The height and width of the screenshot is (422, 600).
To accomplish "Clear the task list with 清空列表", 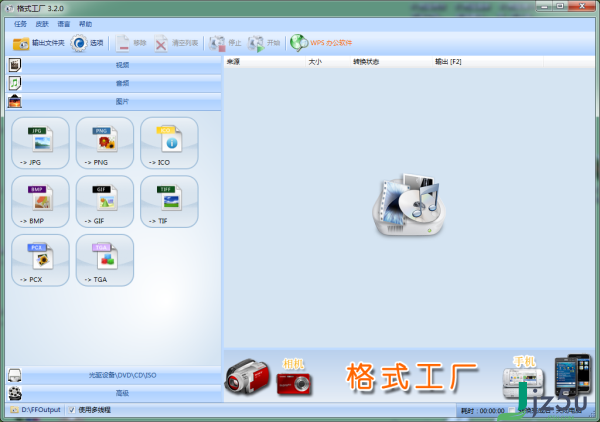I will pos(176,43).
